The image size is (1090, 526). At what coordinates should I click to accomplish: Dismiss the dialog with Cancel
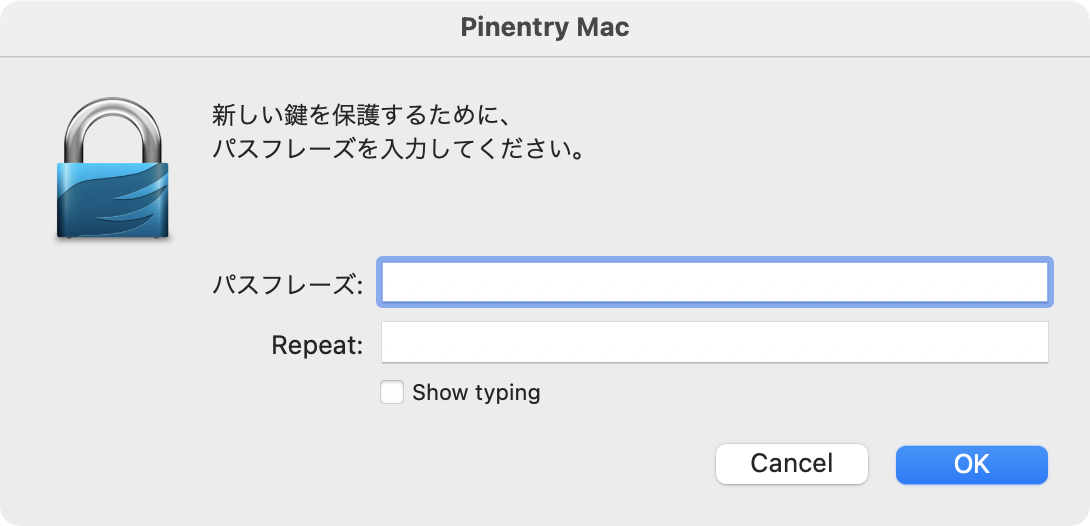[x=792, y=464]
